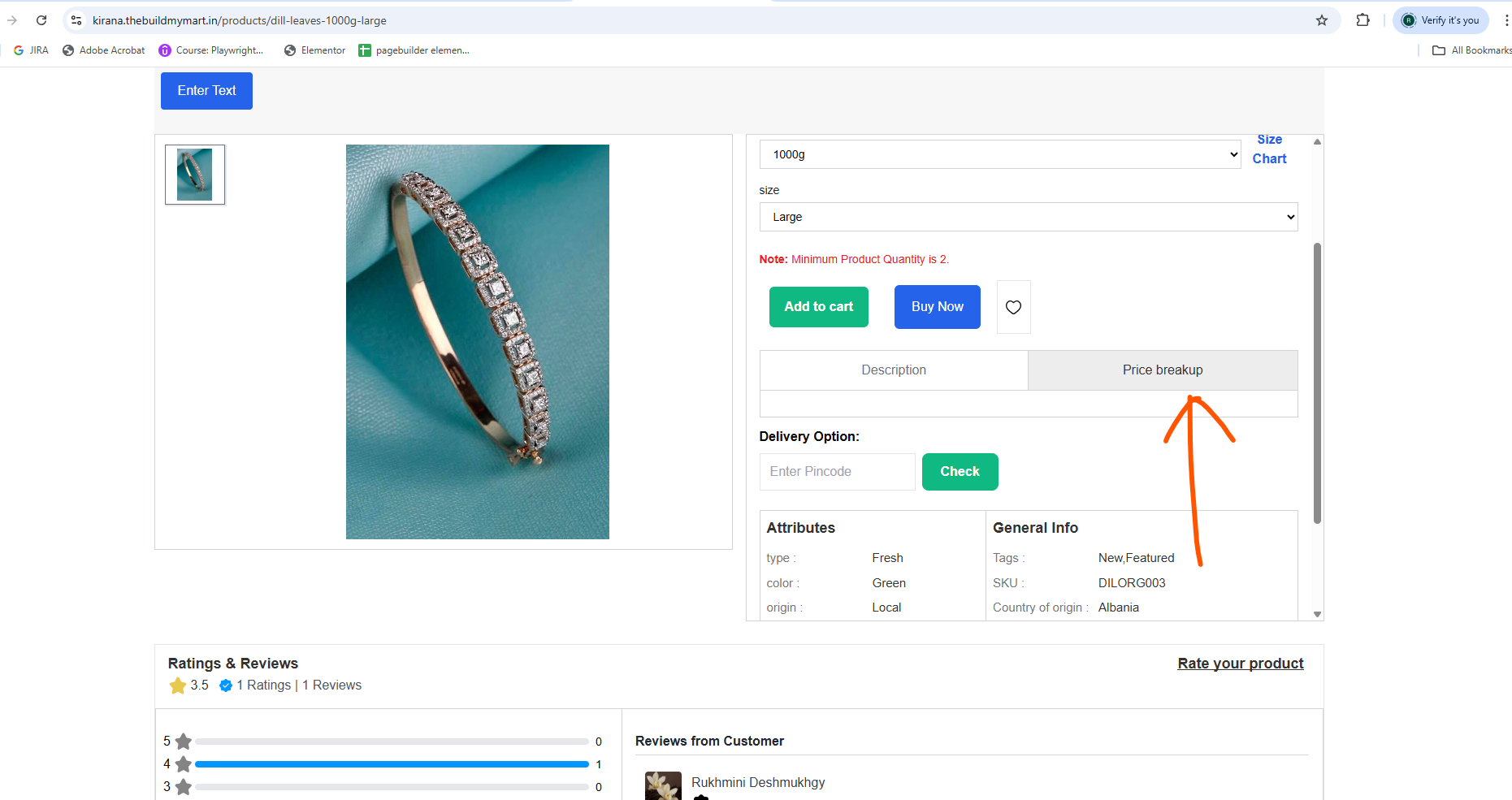Click the main bracelet product image
1512x800 pixels.
click(x=478, y=342)
